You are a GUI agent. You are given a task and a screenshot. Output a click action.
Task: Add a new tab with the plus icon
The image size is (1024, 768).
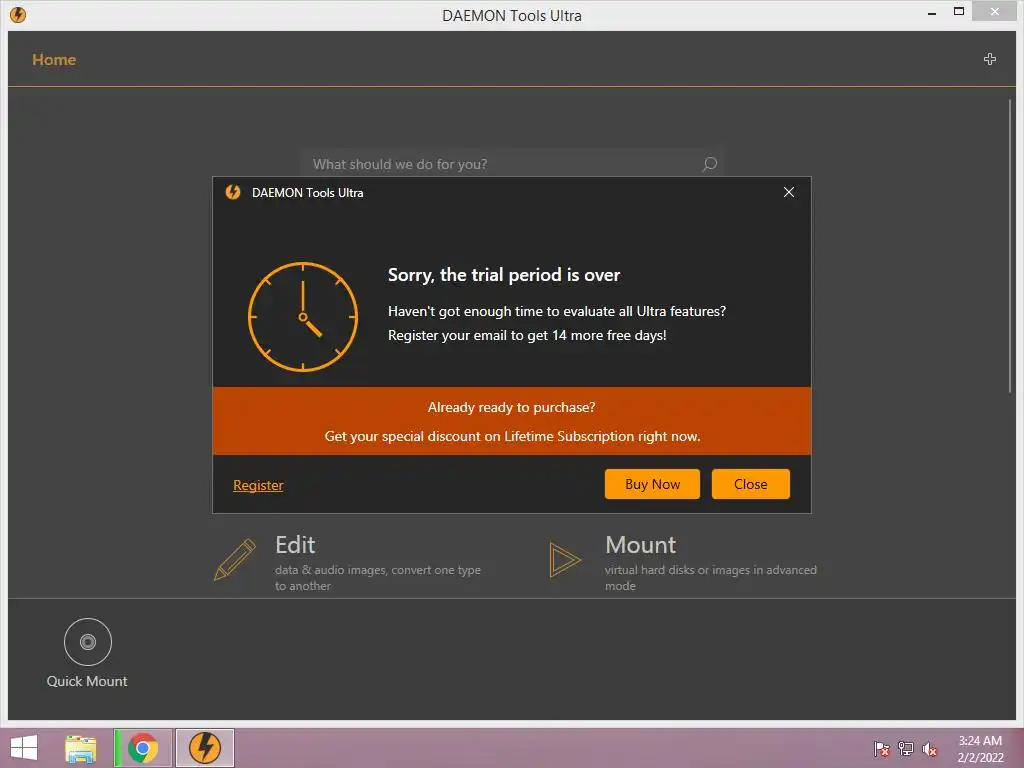pos(990,59)
